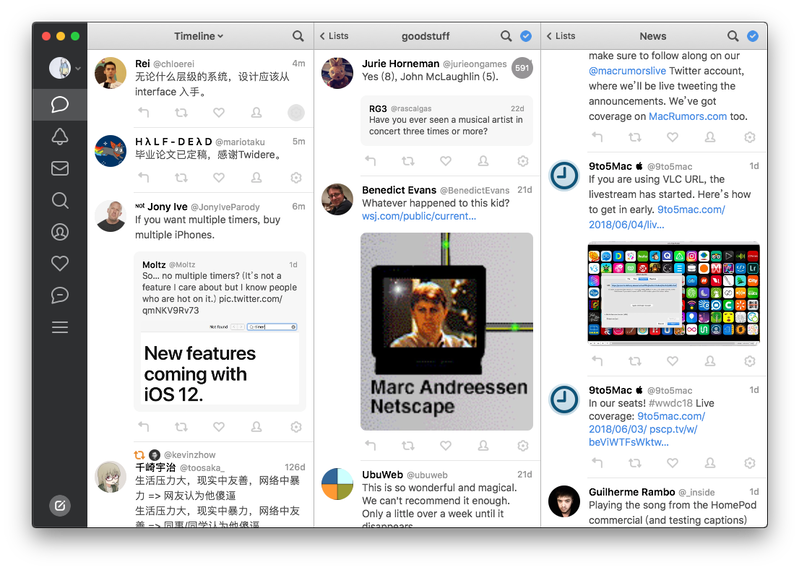The width and height of the screenshot is (800, 570).
Task: Go back to Lists from goodstuff
Action: pos(334,36)
